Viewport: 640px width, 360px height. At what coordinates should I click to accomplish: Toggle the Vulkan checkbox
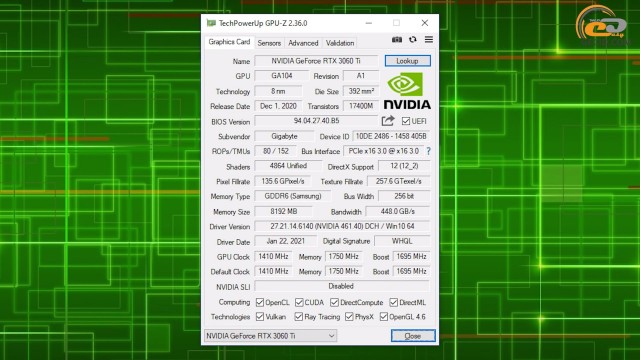click(260, 317)
